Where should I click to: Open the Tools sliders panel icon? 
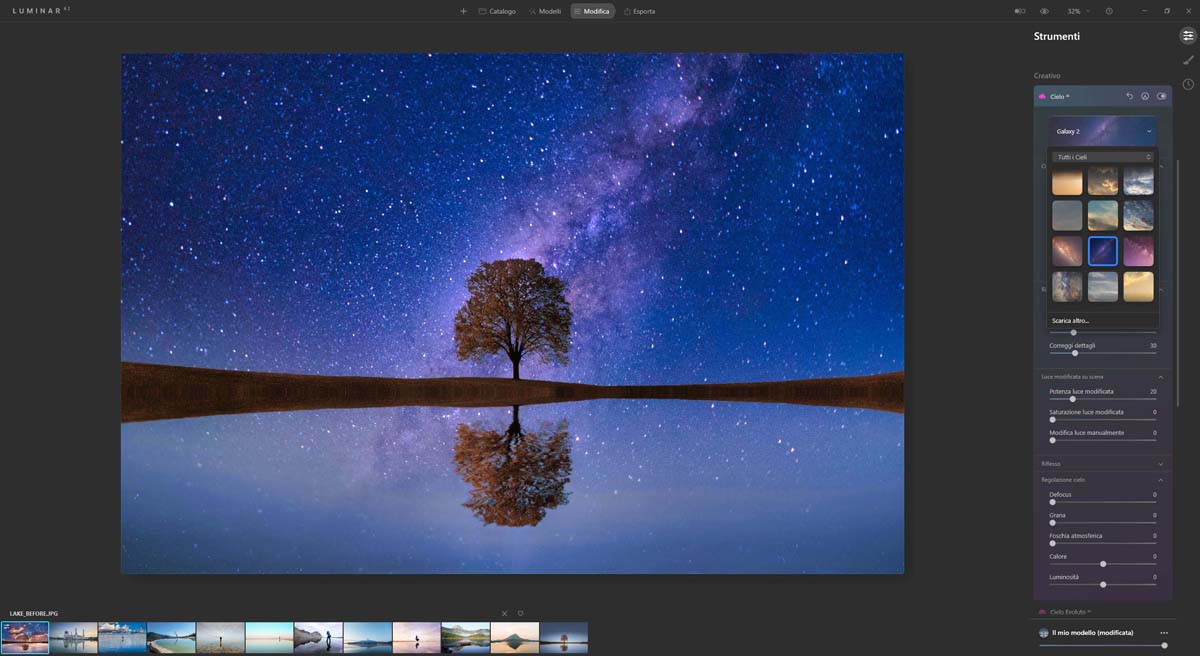coord(1188,36)
